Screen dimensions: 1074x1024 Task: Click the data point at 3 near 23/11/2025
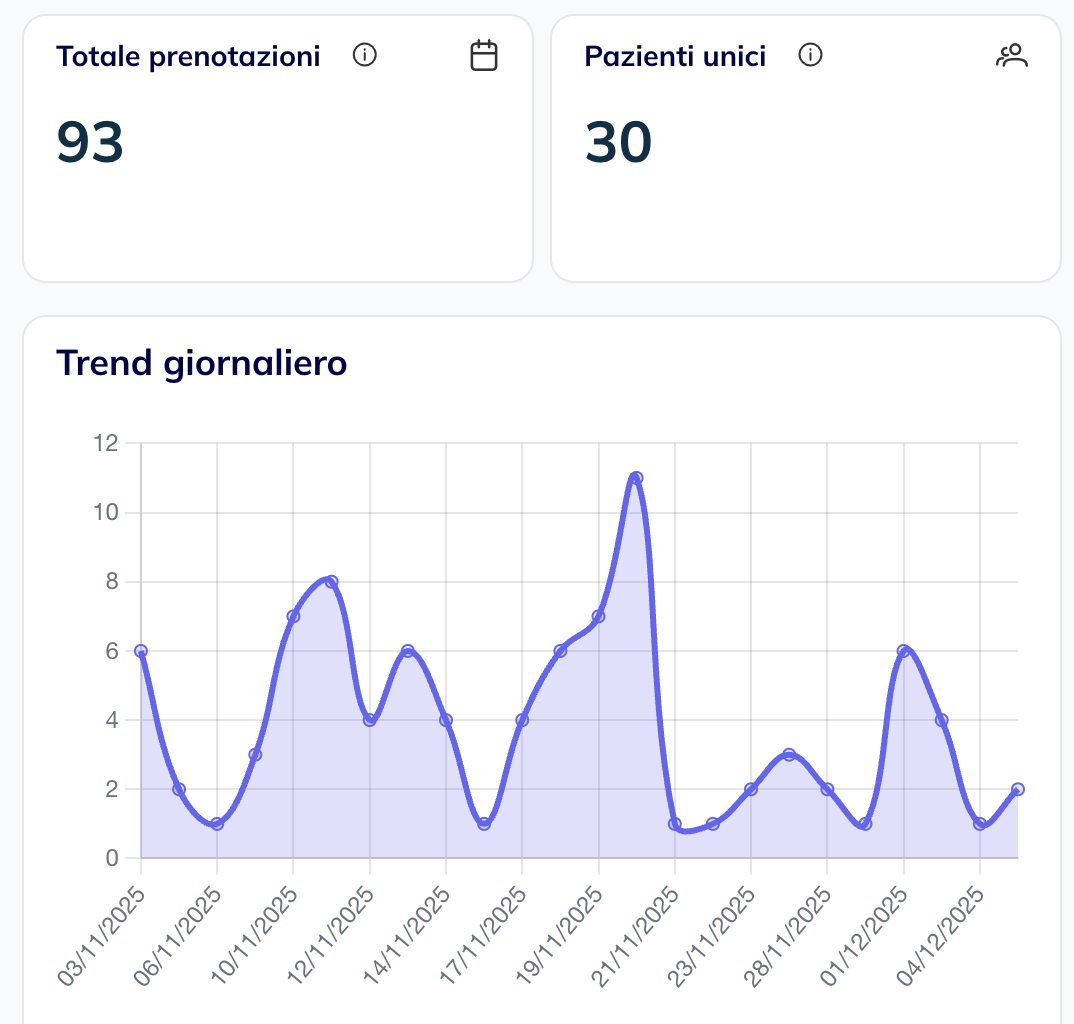coord(789,755)
